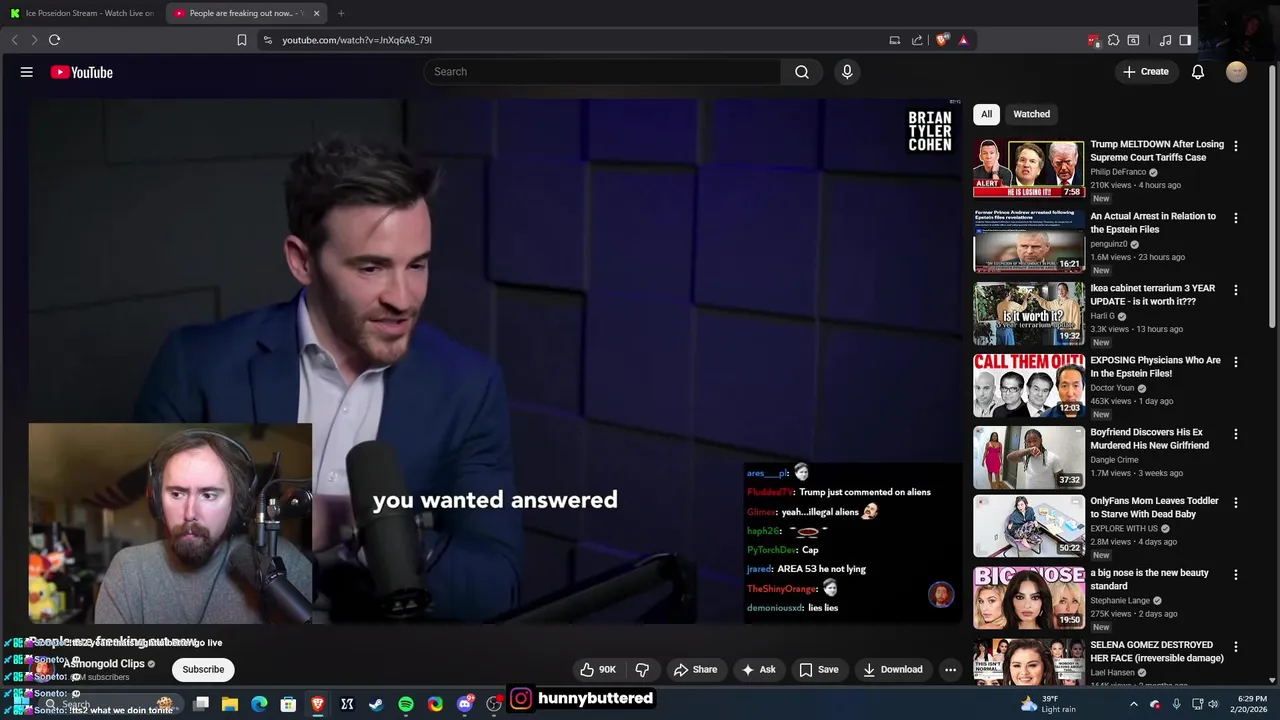Image resolution: width=1280 pixels, height=720 pixels.
Task: Click the YouTube search magnifier button
Action: (x=802, y=72)
